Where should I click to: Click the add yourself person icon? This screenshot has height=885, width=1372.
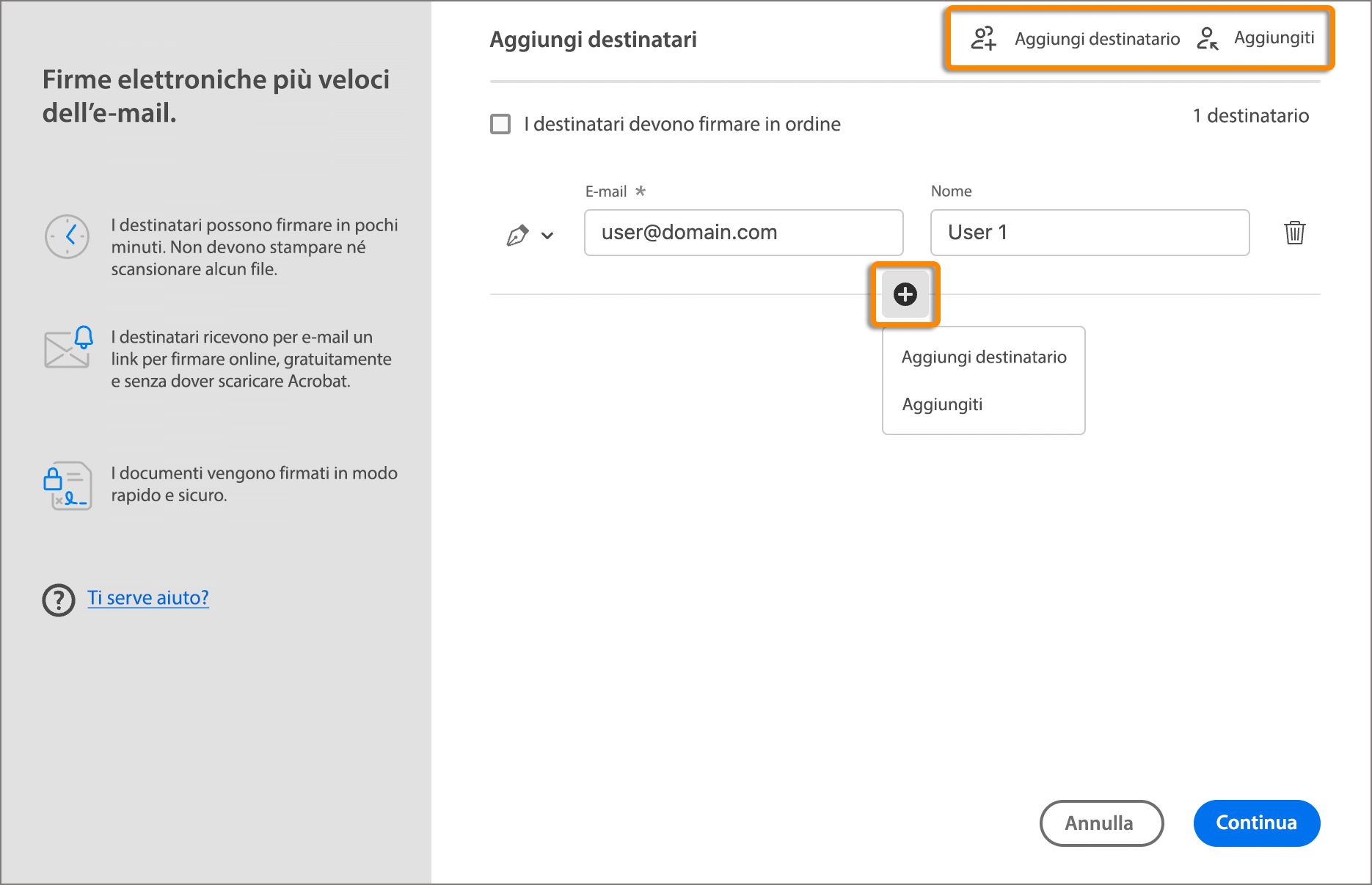pyautogui.click(x=1208, y=38)
